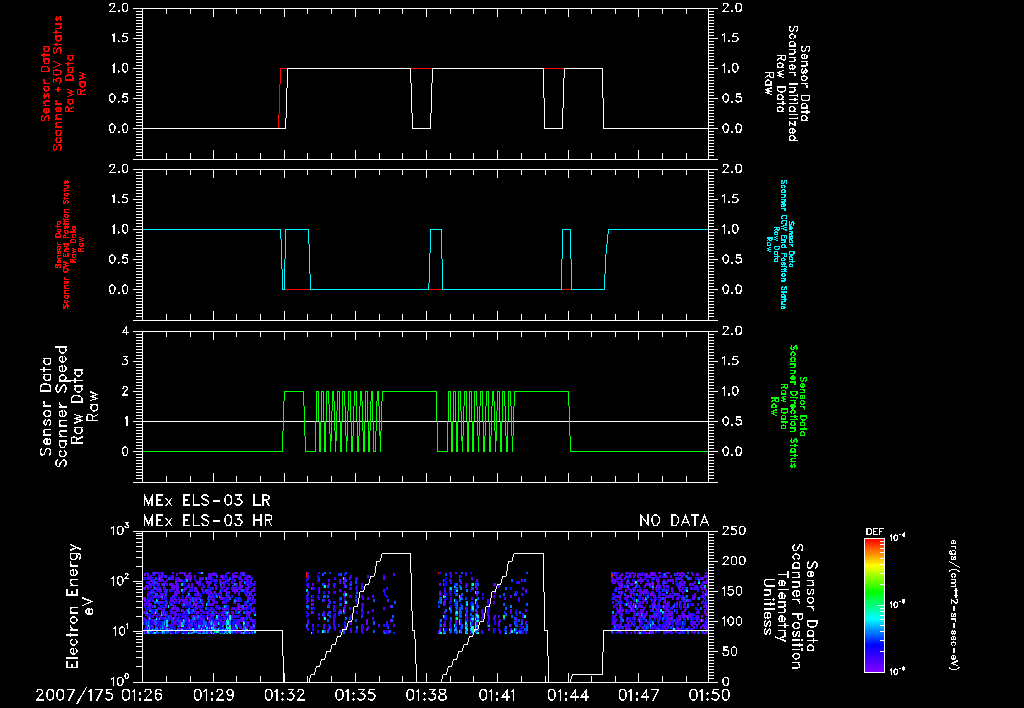The height and width of the screenshot is (708, 1024).
Task: Click the 4 tick on Scanner Speed axis
Action: [x=125, y=331]
